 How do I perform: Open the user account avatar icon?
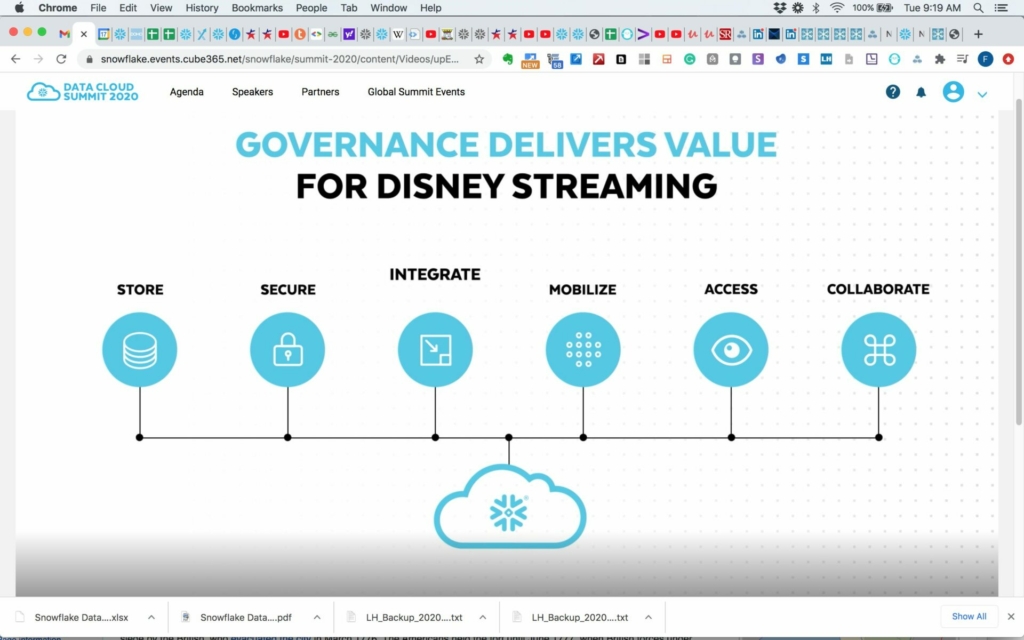pos(953,91)
